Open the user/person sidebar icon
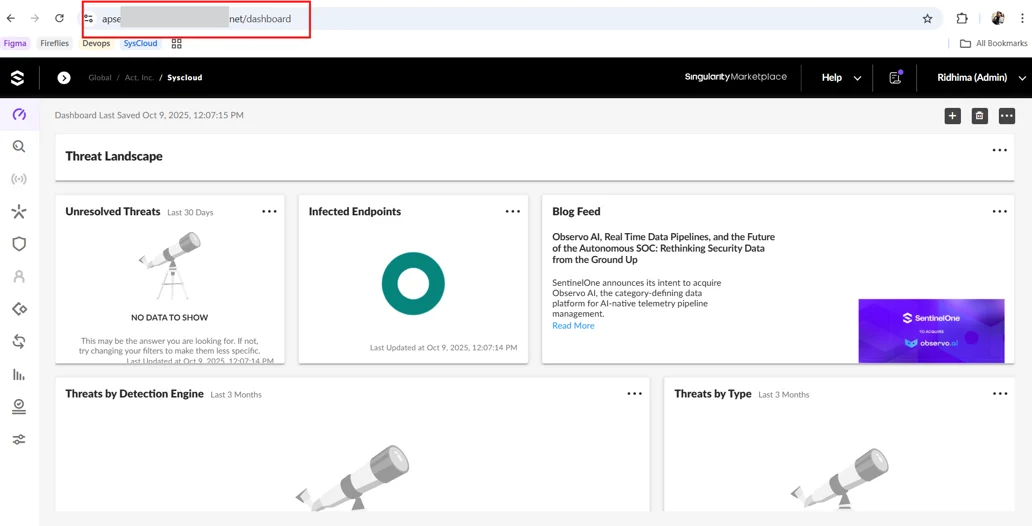Viewport: 1032px width, 526px height. 19,276
